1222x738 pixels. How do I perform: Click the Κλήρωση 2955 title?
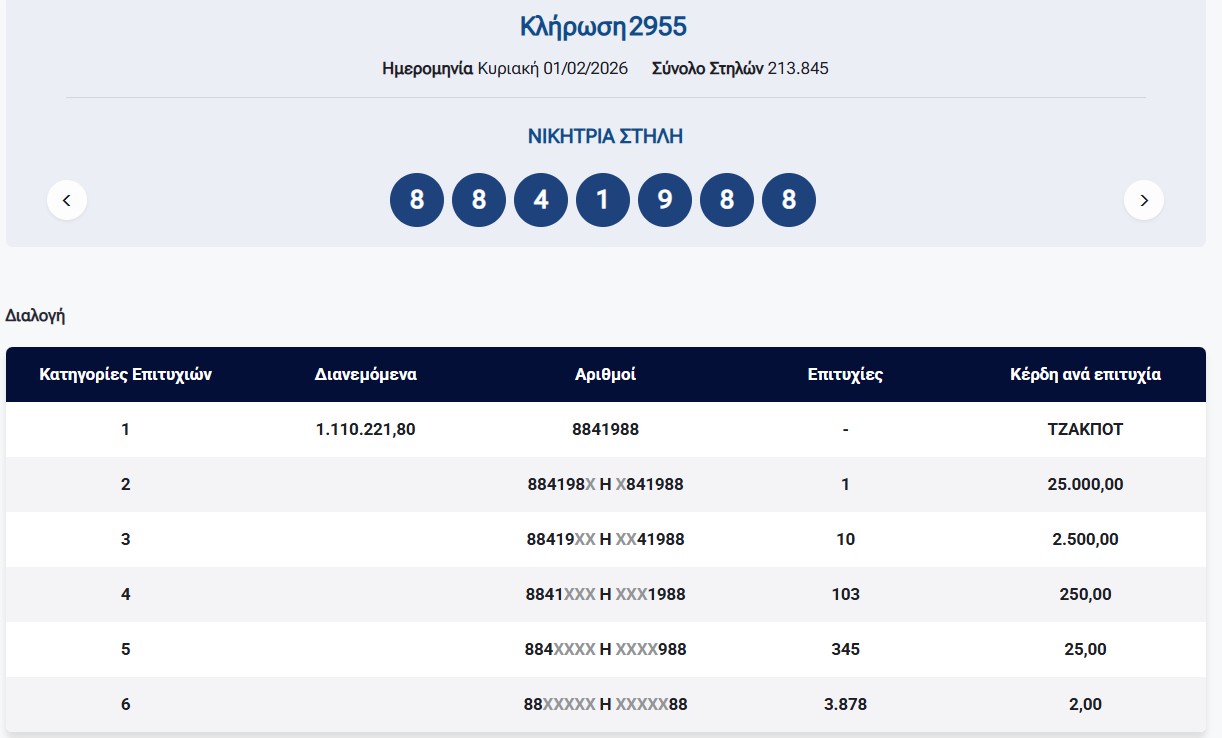click(603, 27)
